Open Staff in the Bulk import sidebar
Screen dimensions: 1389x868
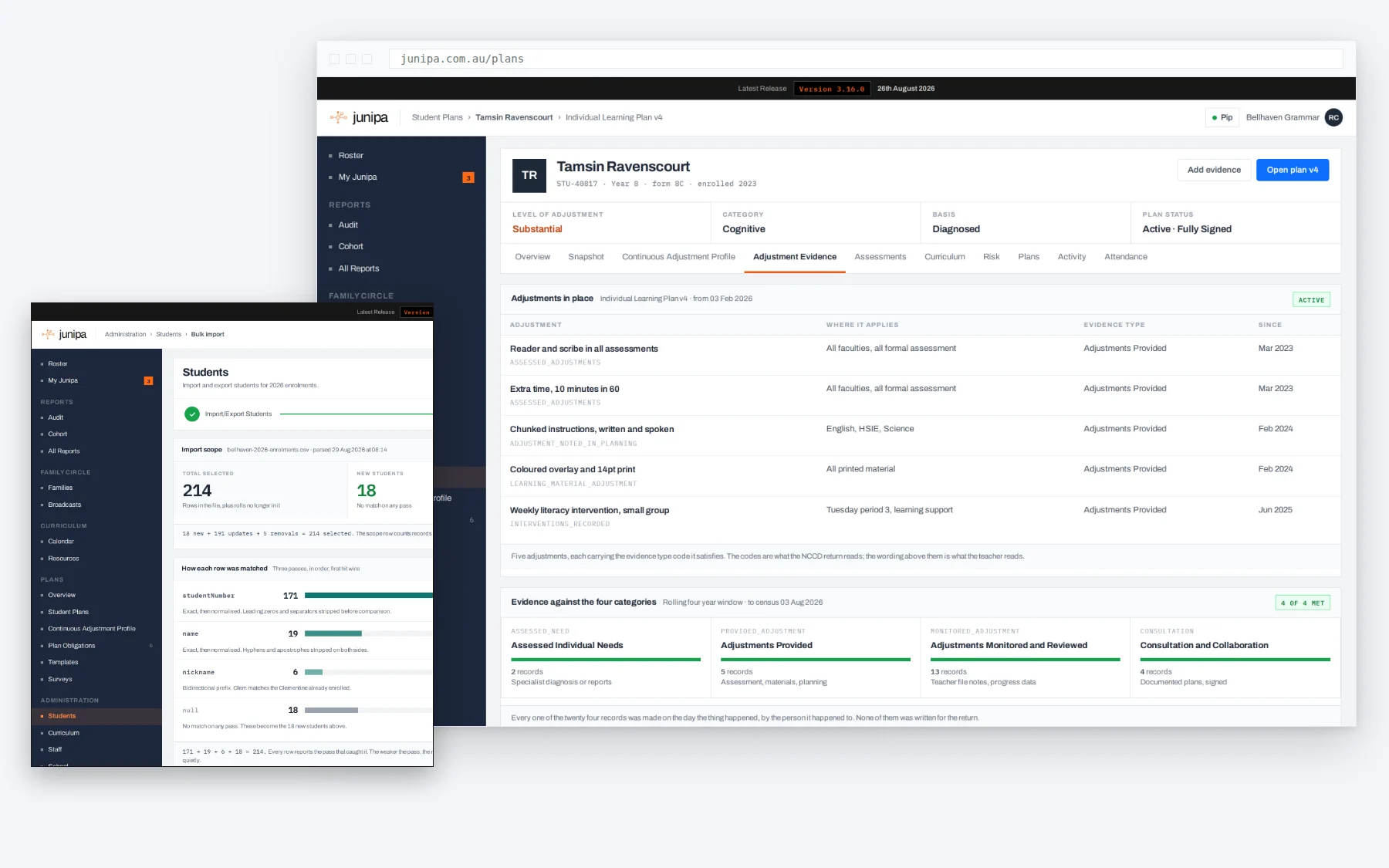[55, 749]
